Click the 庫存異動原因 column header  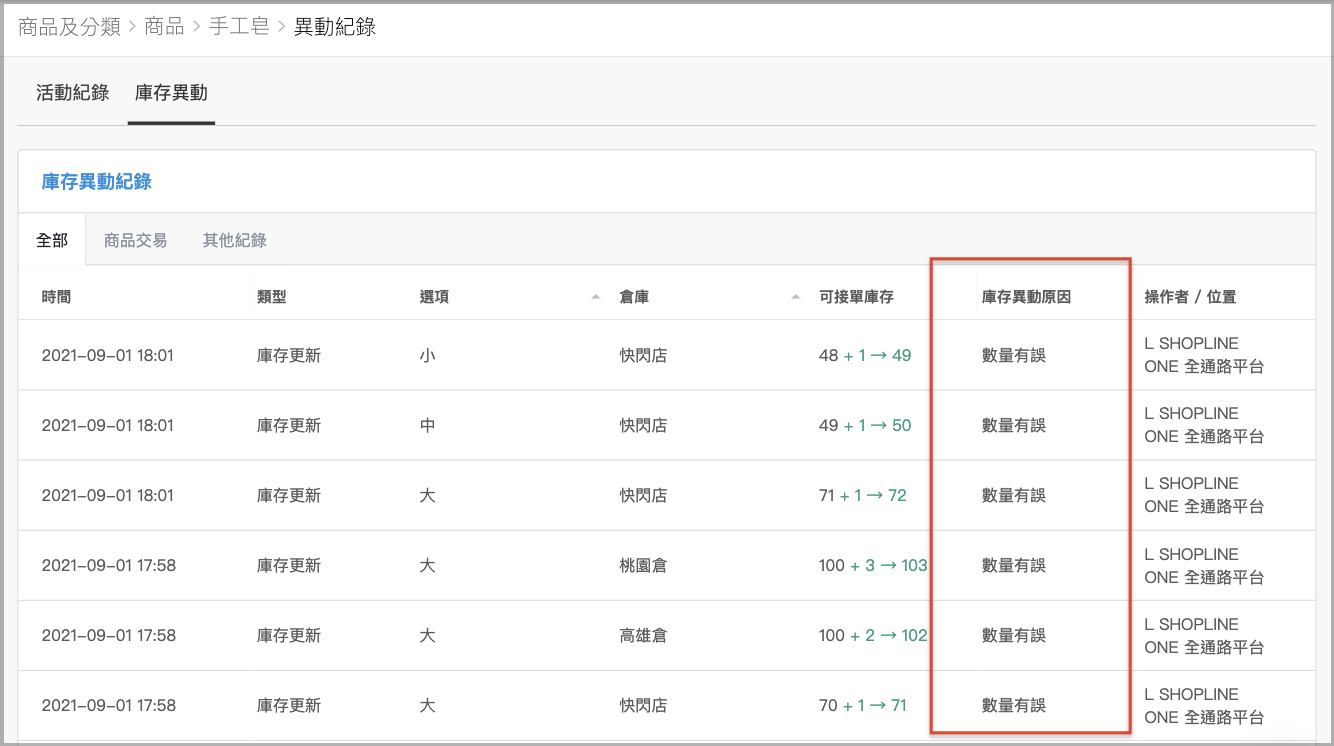tap(1026, 297)
